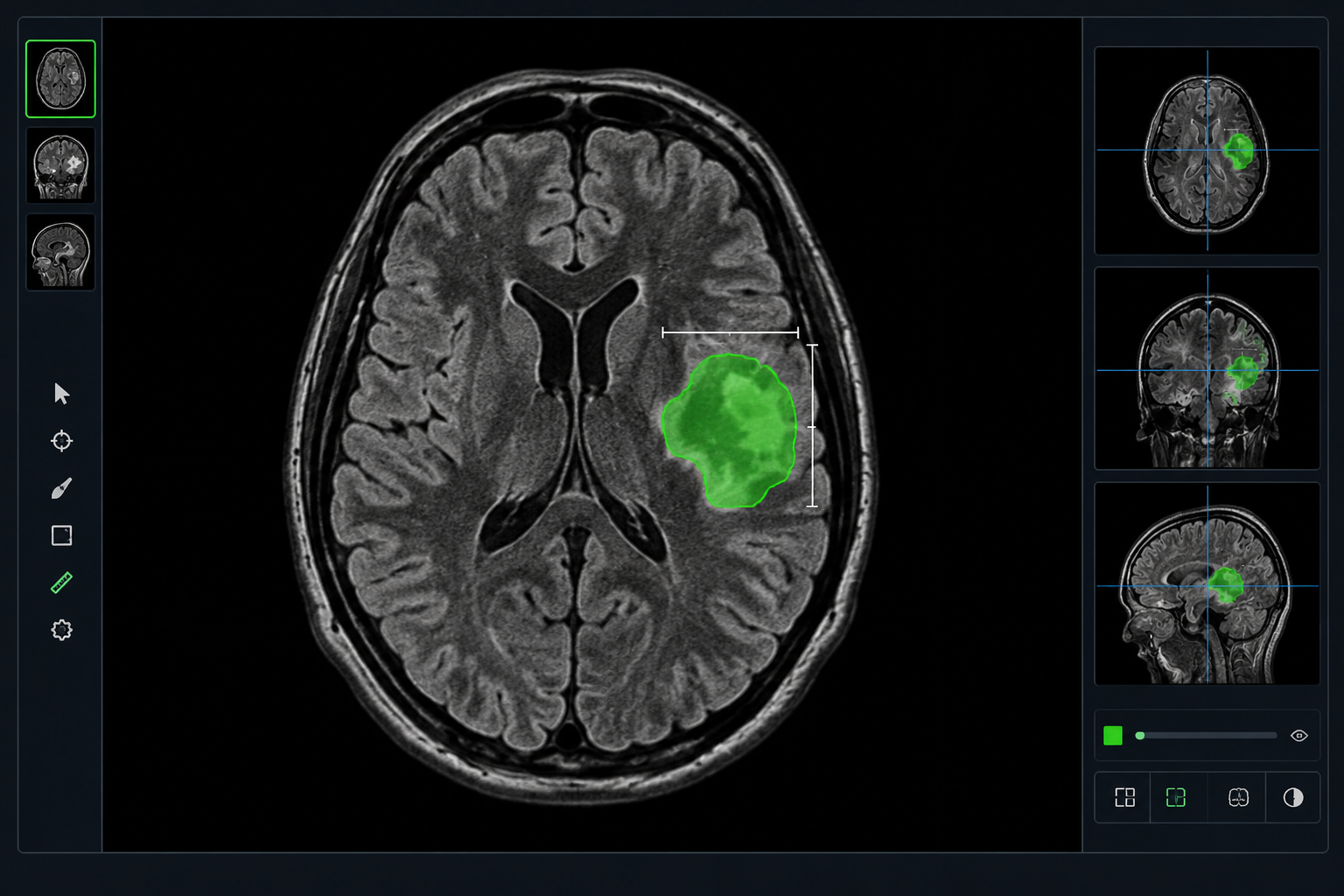This screenshot has height=896, width=1344.
Task: Pick the rectangle region tool
Action: pyautogui.click(x=61, y=535)
